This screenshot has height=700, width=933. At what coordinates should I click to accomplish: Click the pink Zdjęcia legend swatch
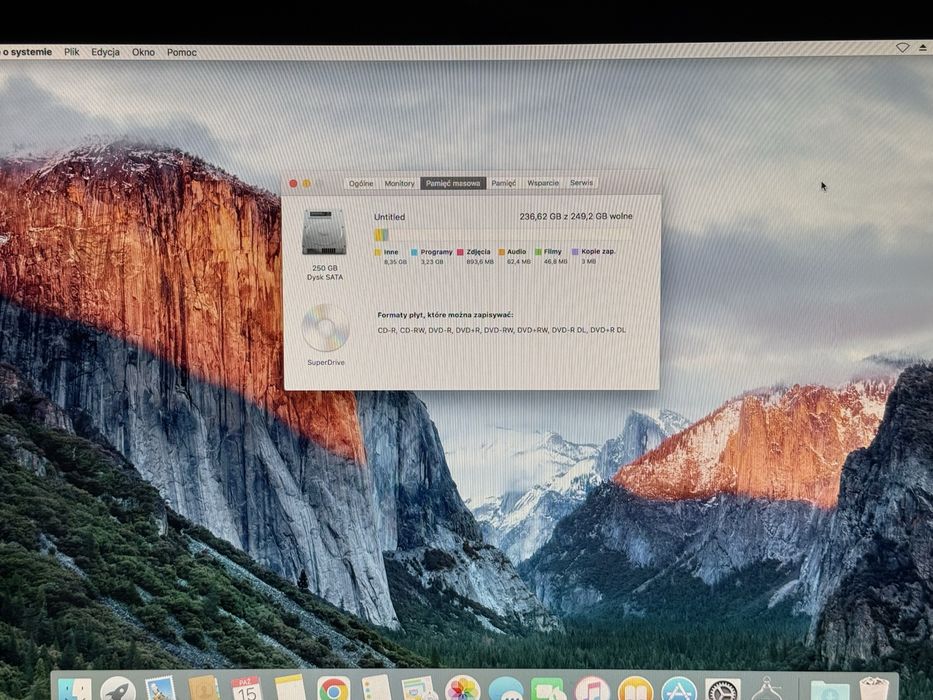tap(460, 252)
